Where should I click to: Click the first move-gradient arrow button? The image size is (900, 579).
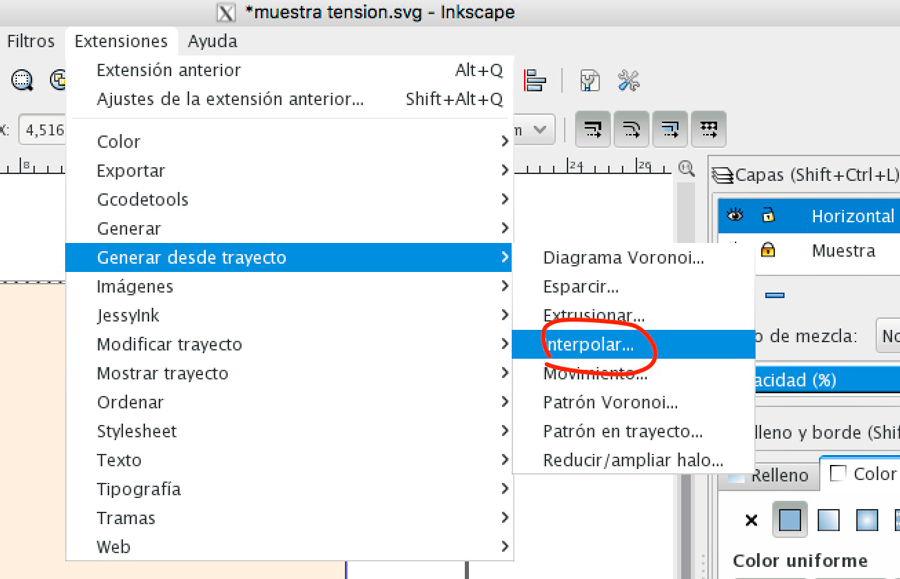coord(593,128)
